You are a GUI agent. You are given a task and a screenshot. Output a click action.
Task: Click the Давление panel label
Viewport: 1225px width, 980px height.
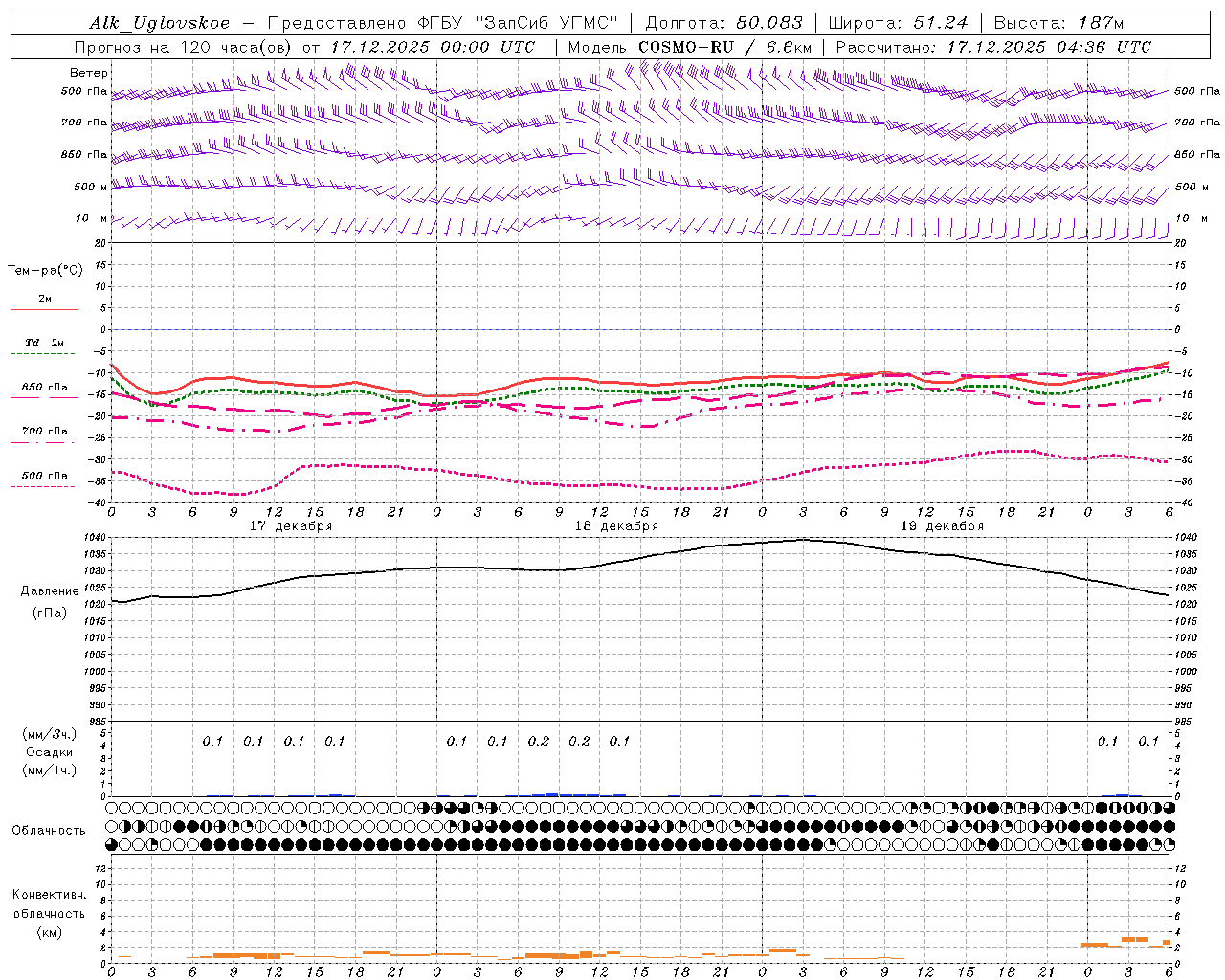coord(50,591)
